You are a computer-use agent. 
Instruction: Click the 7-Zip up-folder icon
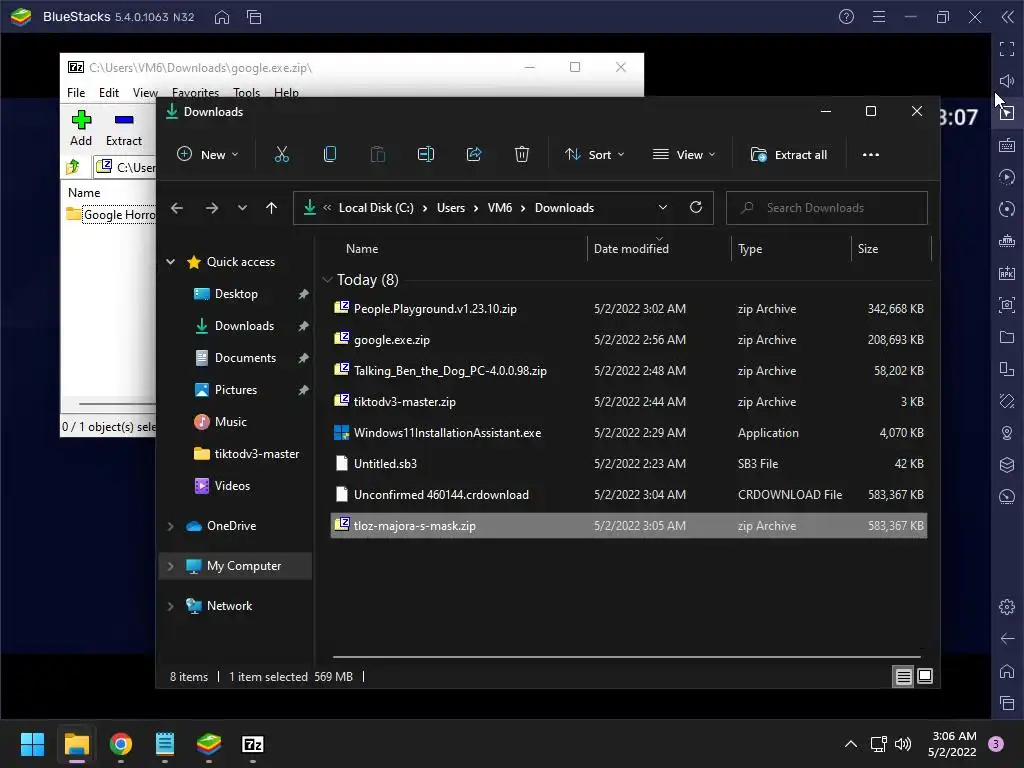(73, 167)
